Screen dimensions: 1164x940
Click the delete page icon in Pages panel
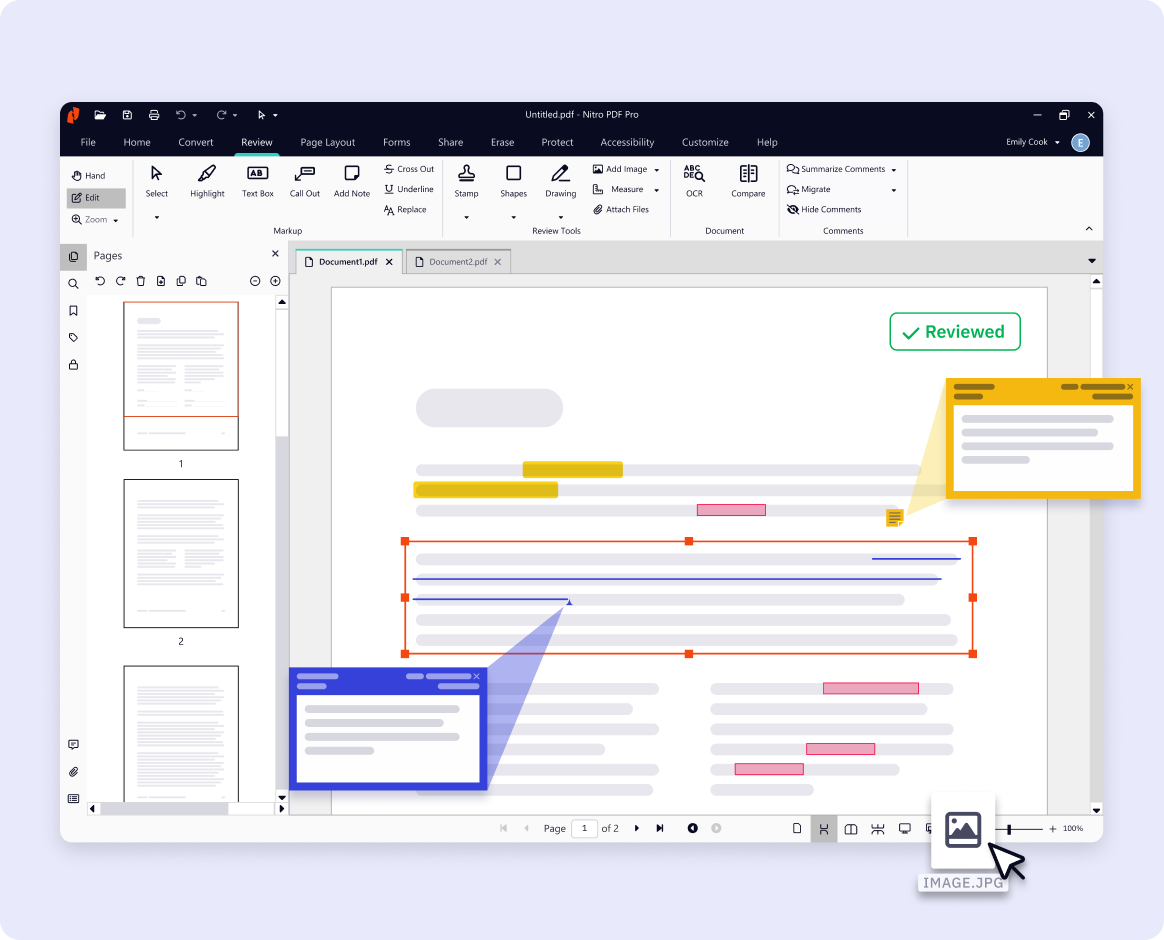[140, 281]
